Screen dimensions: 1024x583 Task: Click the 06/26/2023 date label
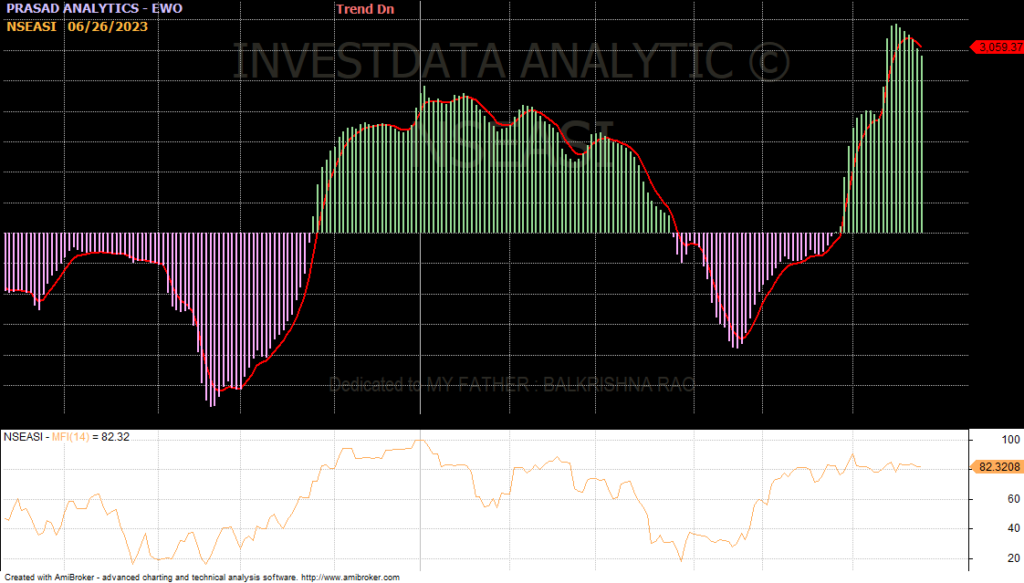coord(107,26)
